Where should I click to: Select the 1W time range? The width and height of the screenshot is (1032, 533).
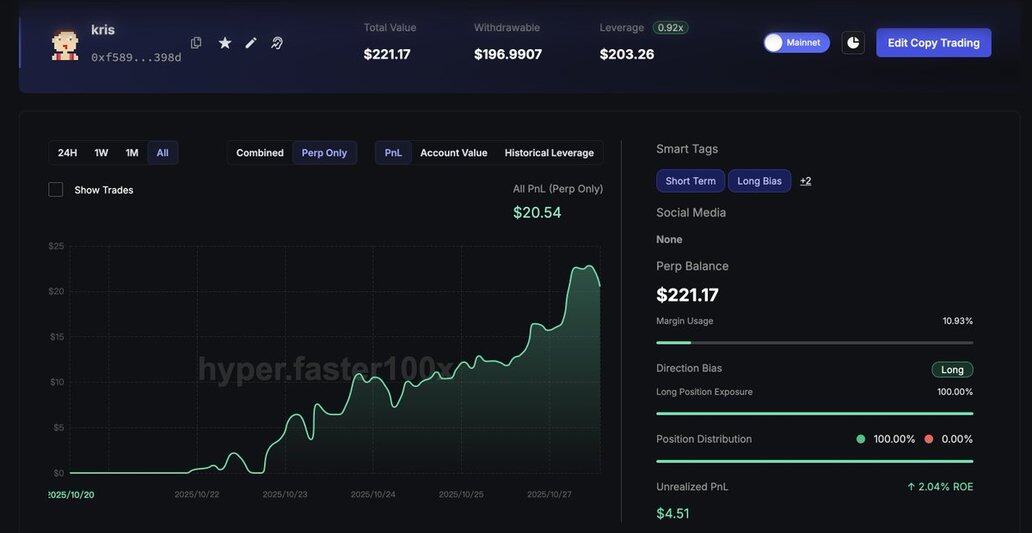pyautogui.click(x=101, y=153)
